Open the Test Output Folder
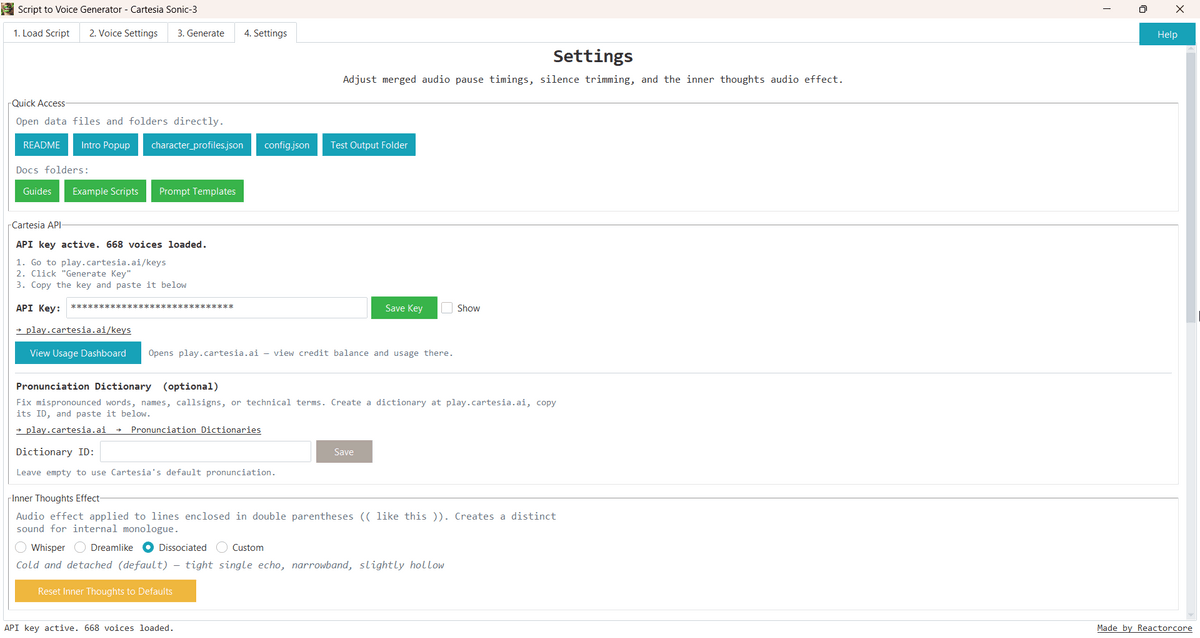 pyautogui.click(x=369, y=145)
